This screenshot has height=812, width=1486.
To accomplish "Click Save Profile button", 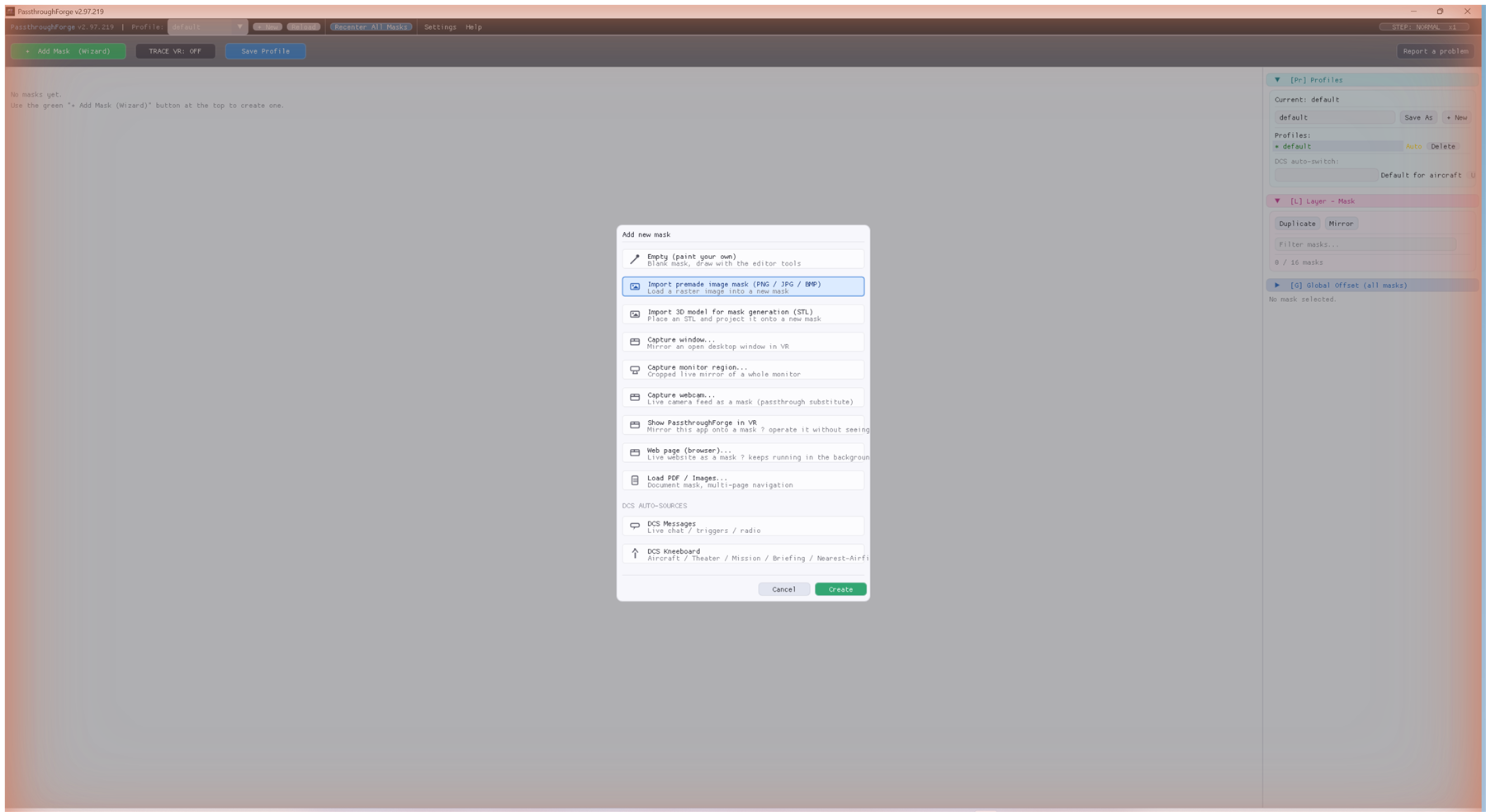I will click(265, 51).
